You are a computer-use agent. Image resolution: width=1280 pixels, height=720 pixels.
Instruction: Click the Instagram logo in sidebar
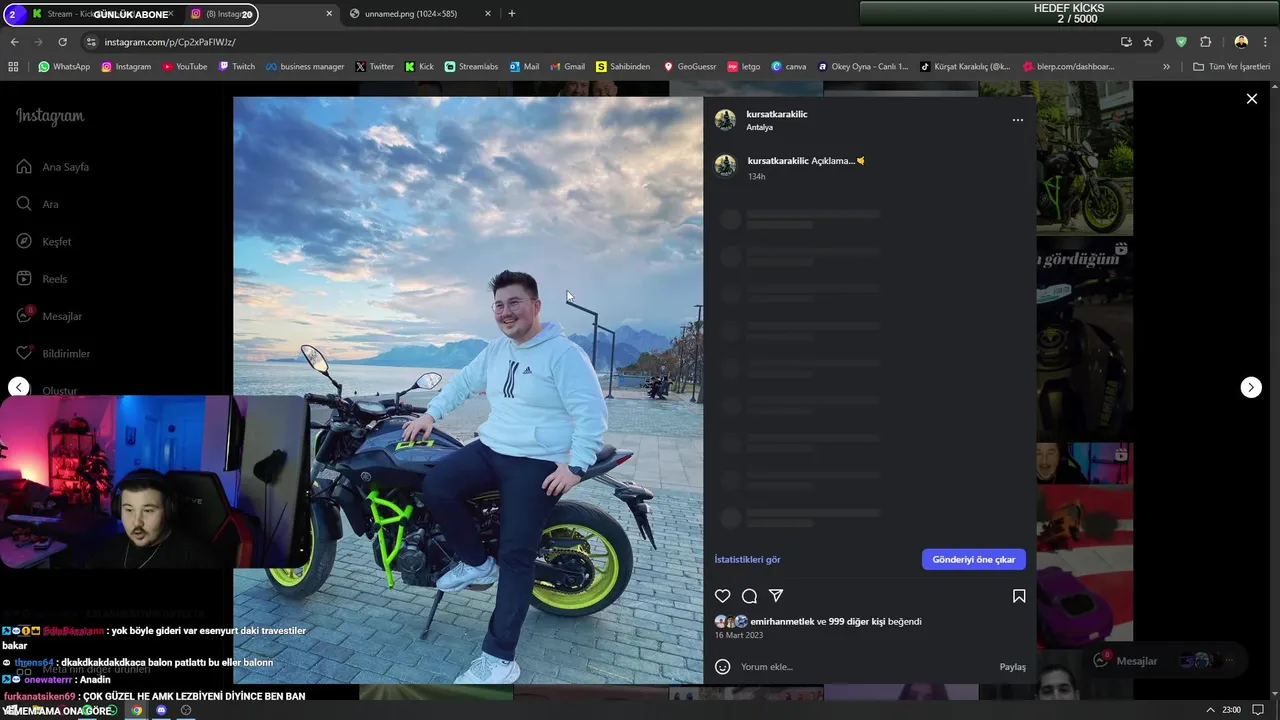(50, 116)
